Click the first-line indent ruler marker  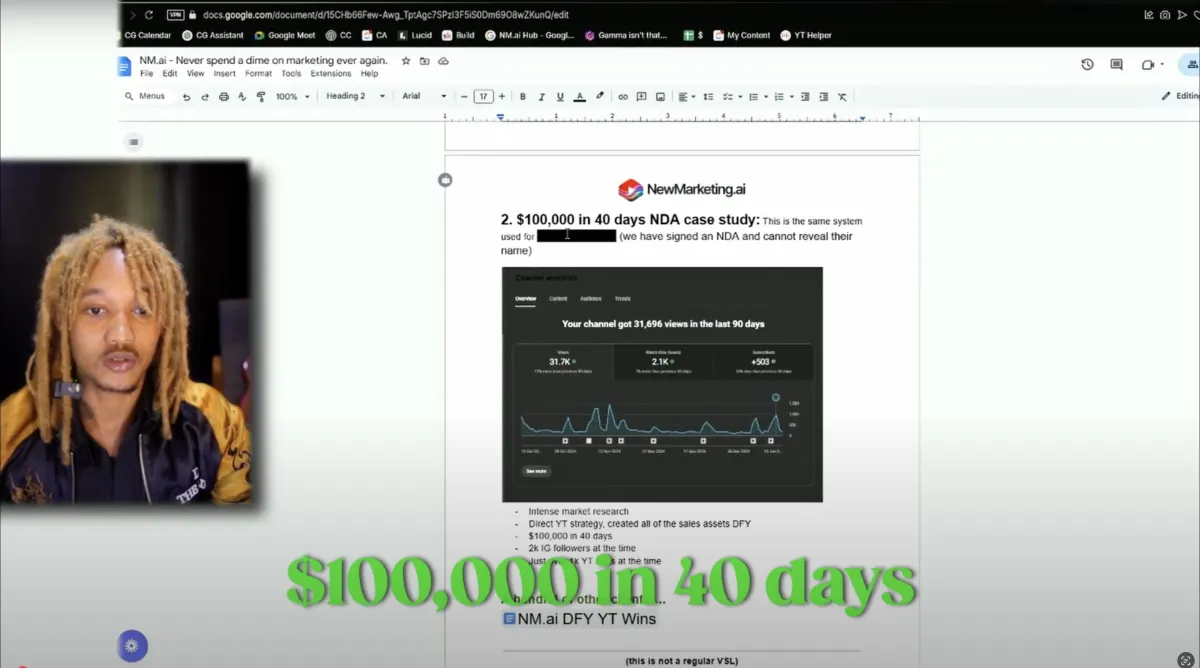pyautogui.click(x=500, y=115)
